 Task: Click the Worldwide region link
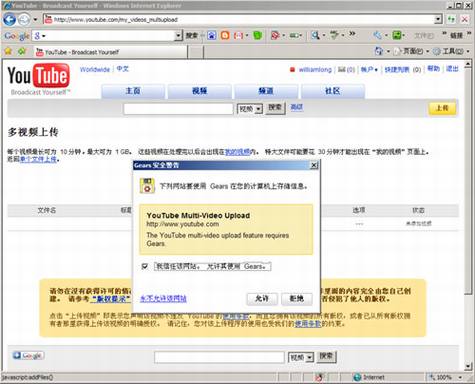click(95, 69)
